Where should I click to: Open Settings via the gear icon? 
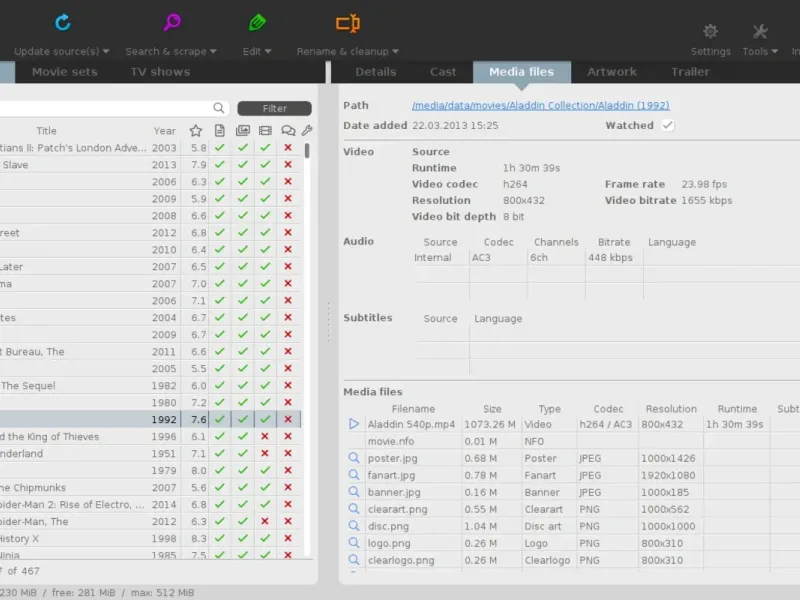pyautogui.click(x=710, y=31)
